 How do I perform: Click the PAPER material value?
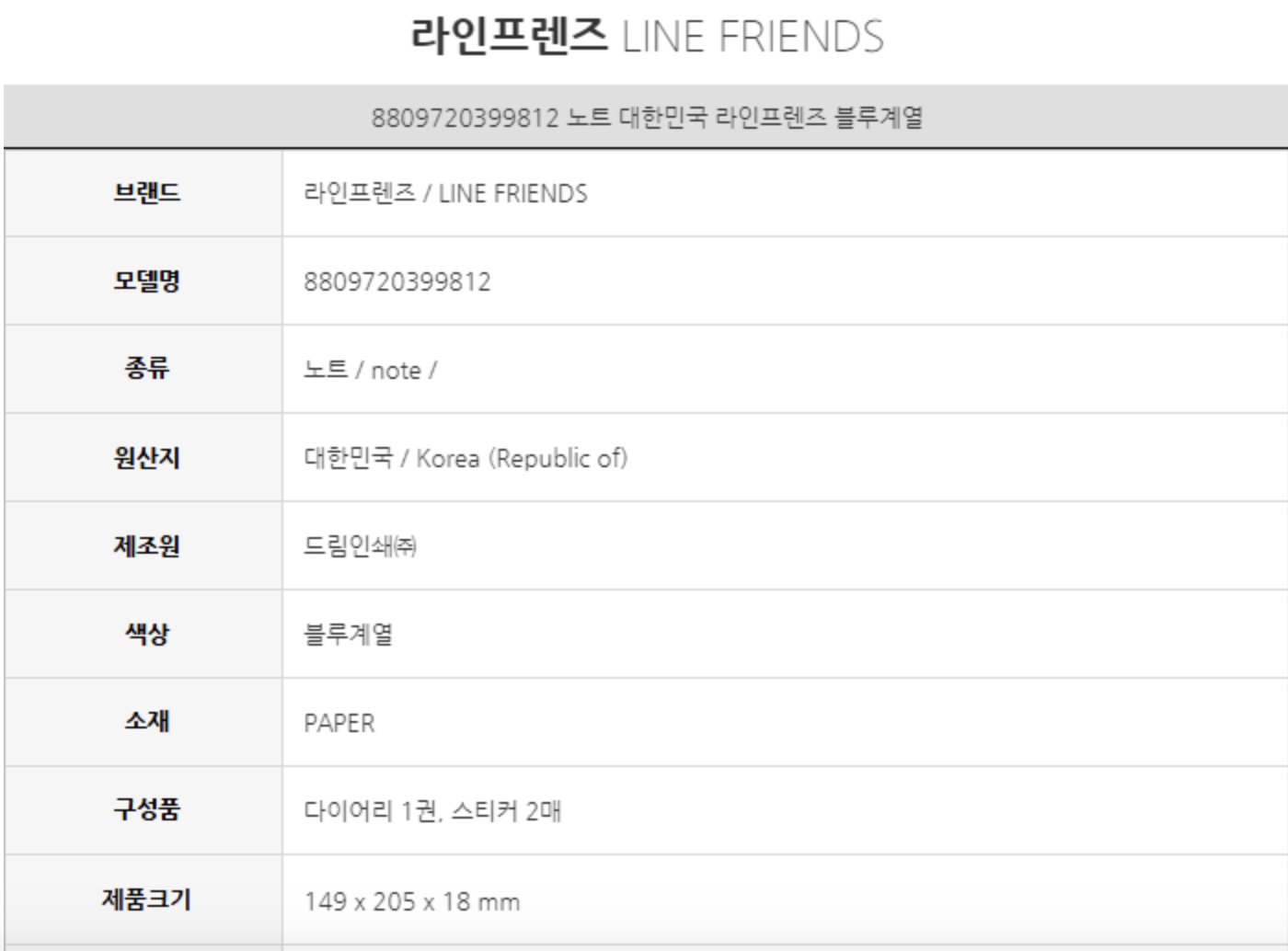pyautogui.click(x=339, y=723)
